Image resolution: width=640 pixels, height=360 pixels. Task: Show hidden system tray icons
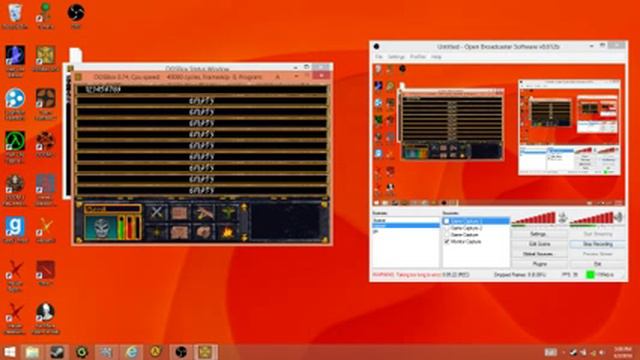[x=563, y=352]
